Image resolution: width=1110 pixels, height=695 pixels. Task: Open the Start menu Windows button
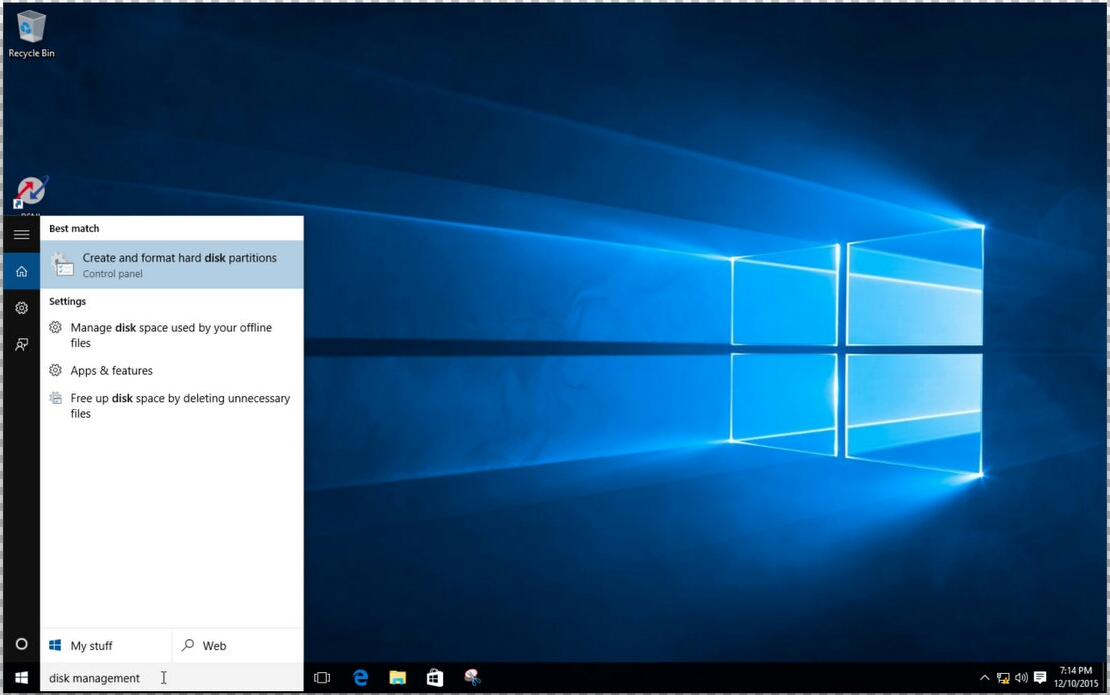22,678
